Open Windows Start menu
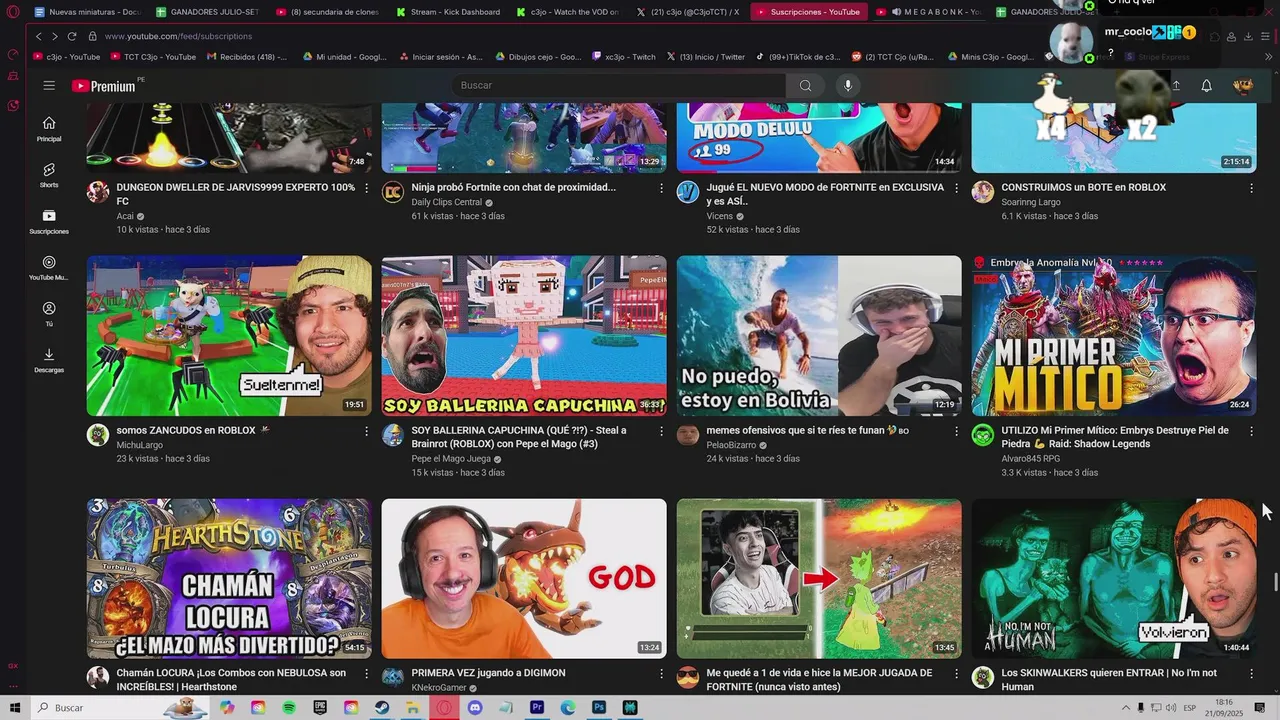1280x720 pixels. pyautogui.click(x=15, y=708)
